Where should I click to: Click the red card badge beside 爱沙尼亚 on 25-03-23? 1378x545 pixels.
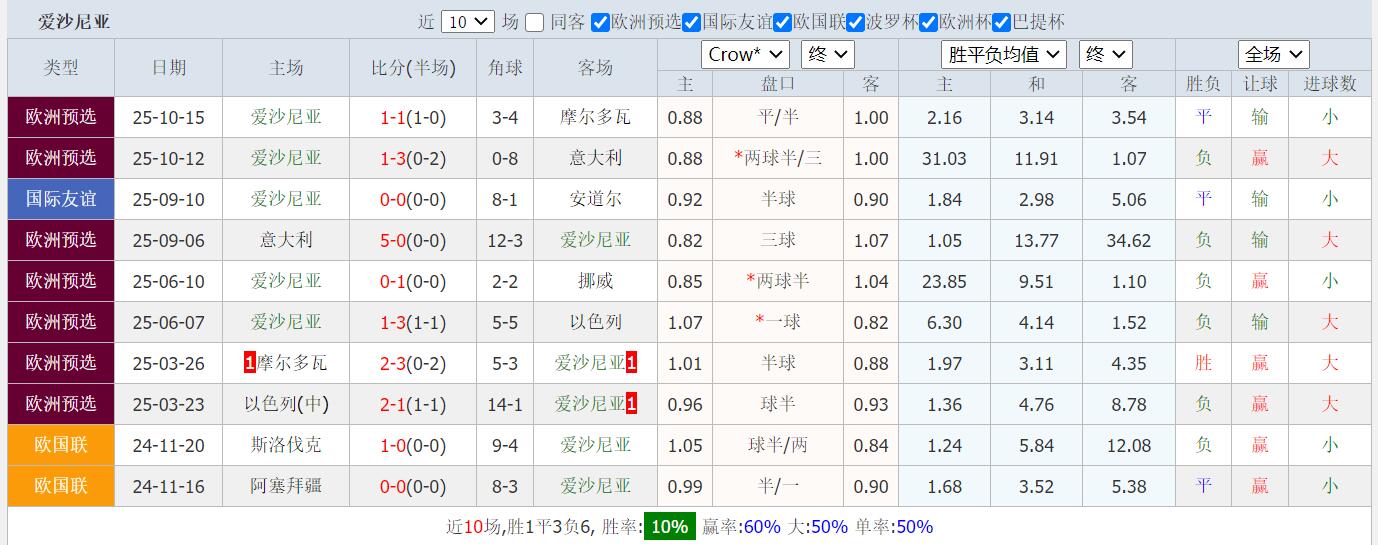coord(632,405)
